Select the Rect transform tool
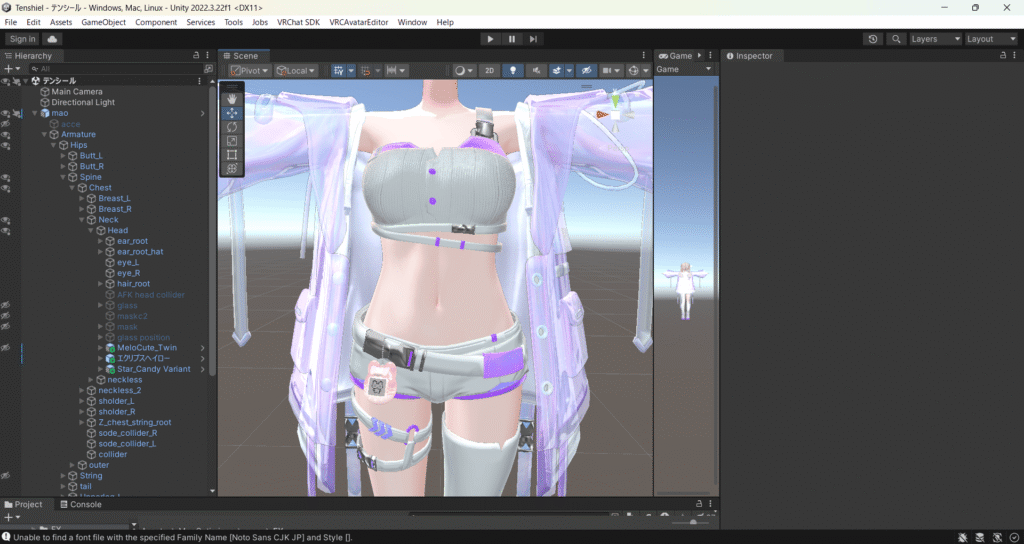Image resolution: width=1024 pixels, height=544 pixels. [x=232, y=155]
